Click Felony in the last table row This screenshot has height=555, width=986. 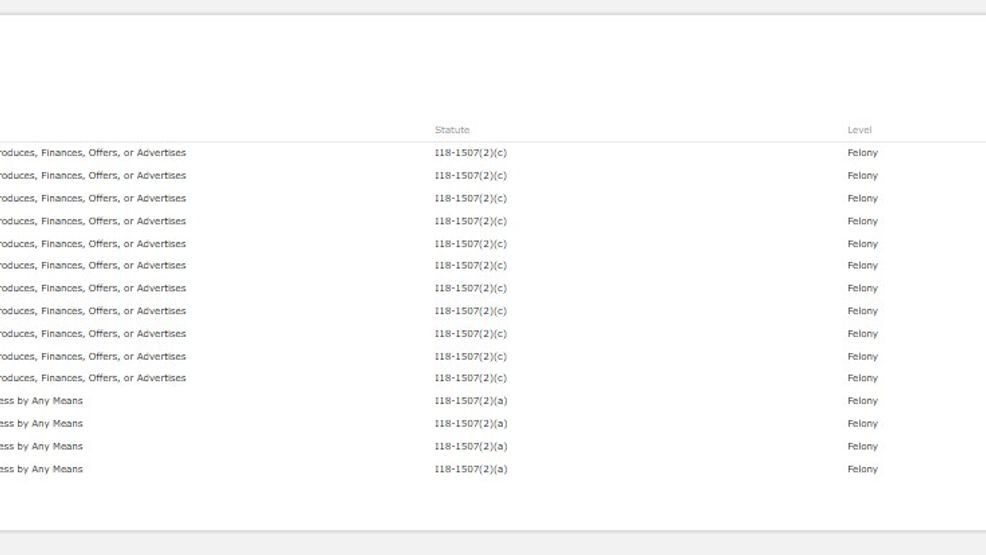863,469
